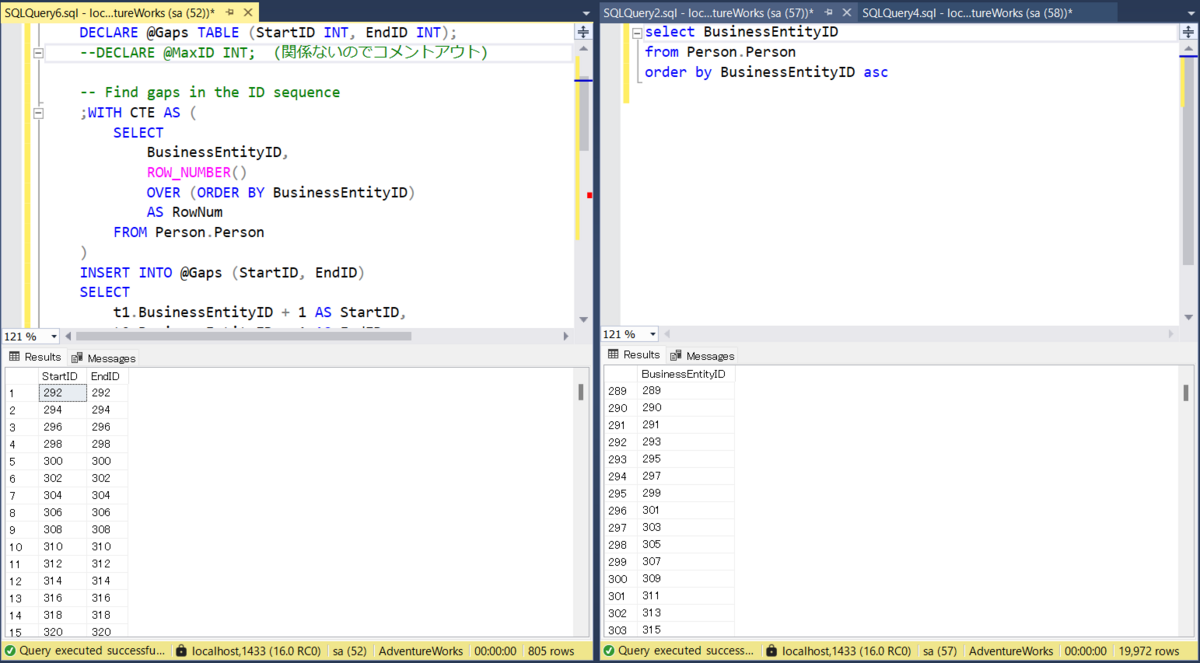Close the SQLQuery6.sql tab

pyautogui.click(x=250, y=12)
